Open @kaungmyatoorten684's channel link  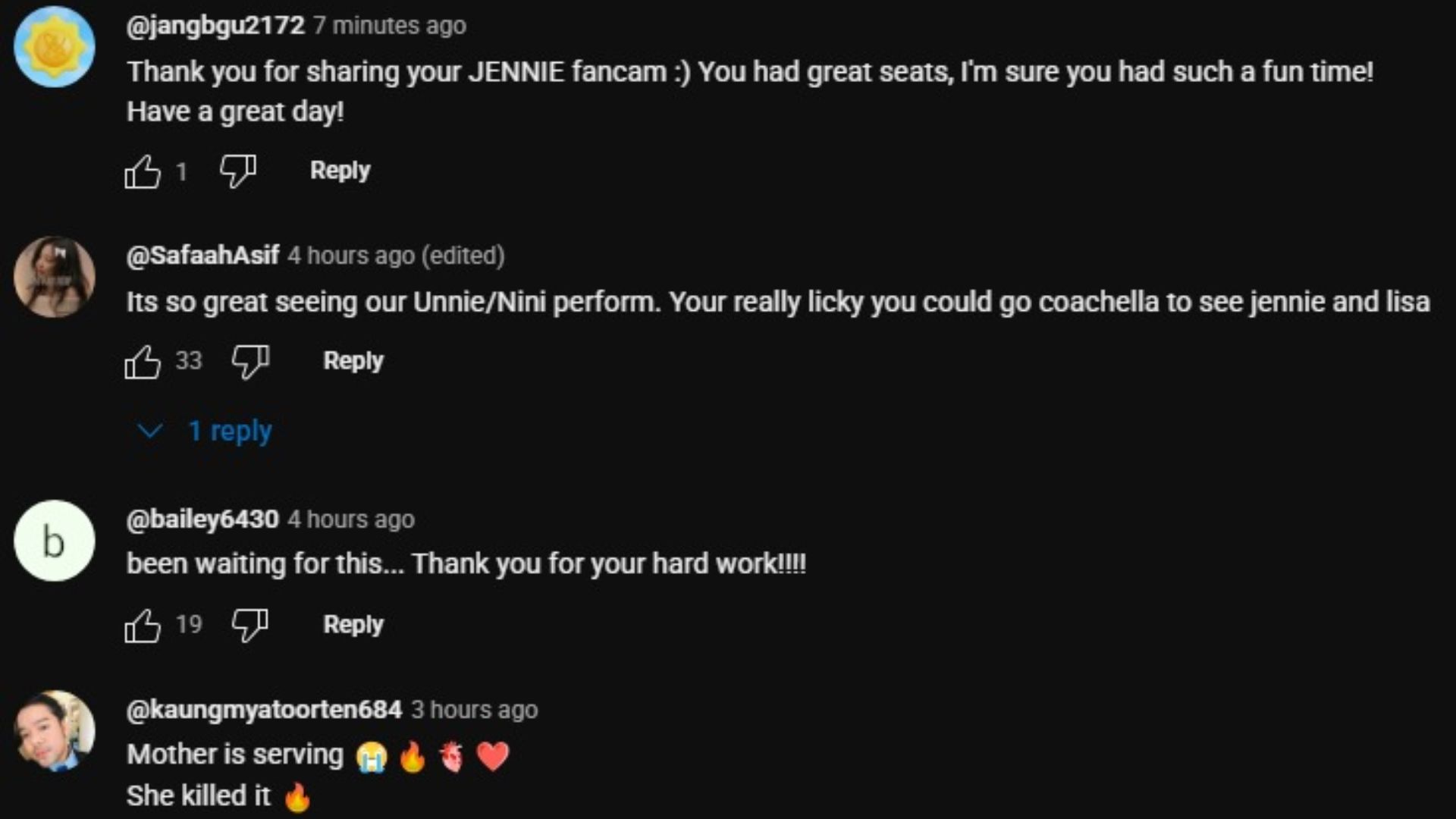[x=264, y=710]
